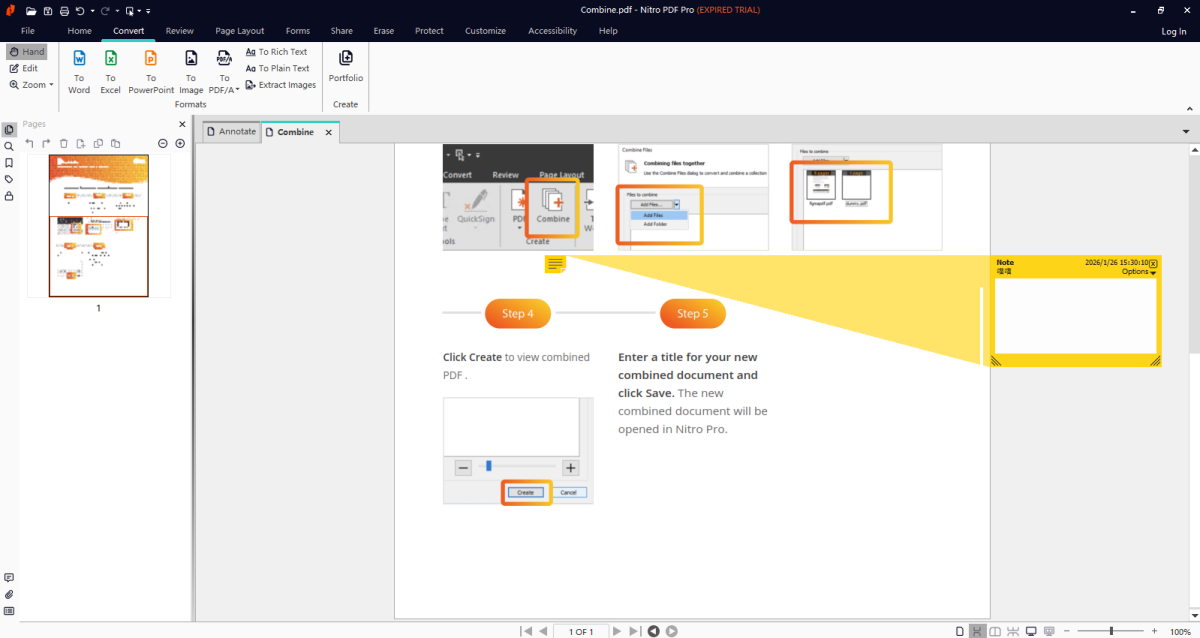Click Extract Images
The image size is (1200, 638).
point(281,85)
